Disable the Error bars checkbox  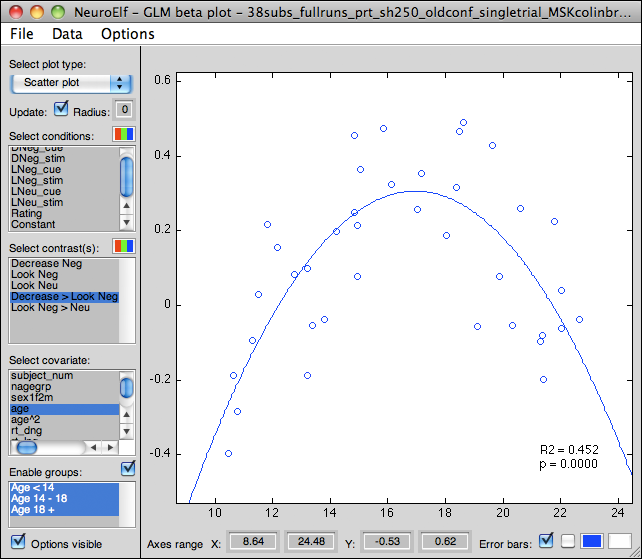point(545,541)
